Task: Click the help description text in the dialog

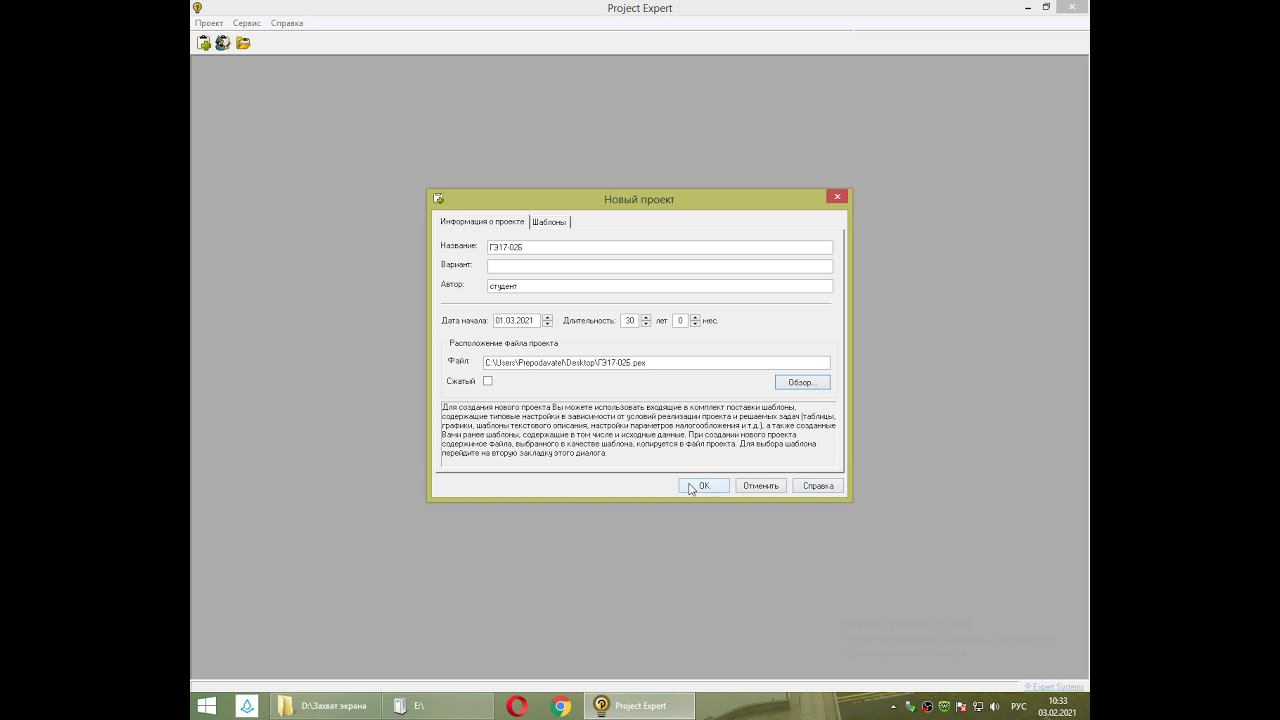Action: coord(638,430)
